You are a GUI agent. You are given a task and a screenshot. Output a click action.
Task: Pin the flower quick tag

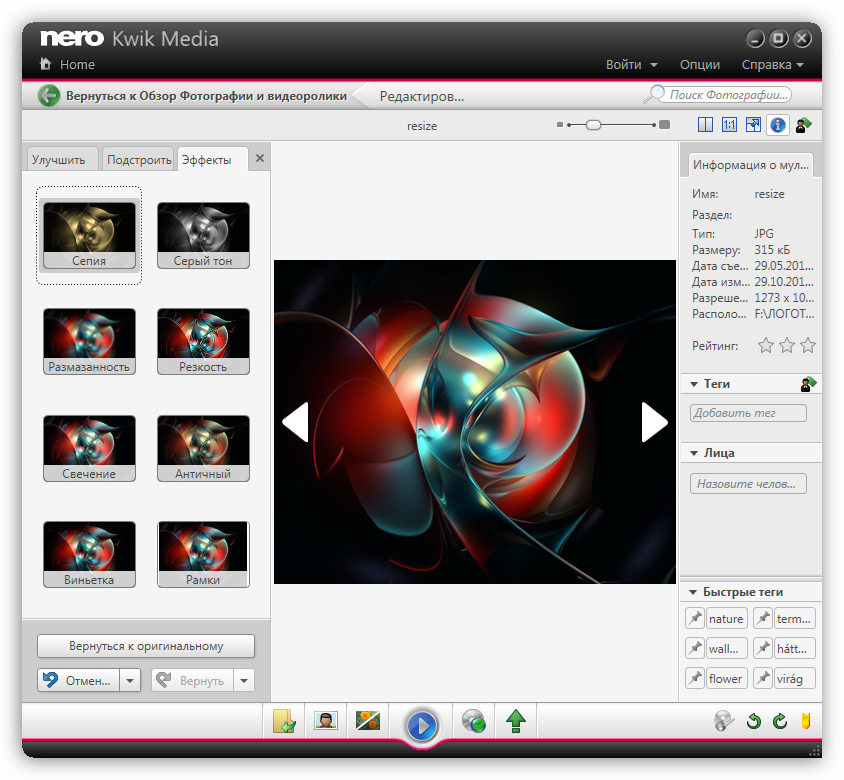click(694, 679)
